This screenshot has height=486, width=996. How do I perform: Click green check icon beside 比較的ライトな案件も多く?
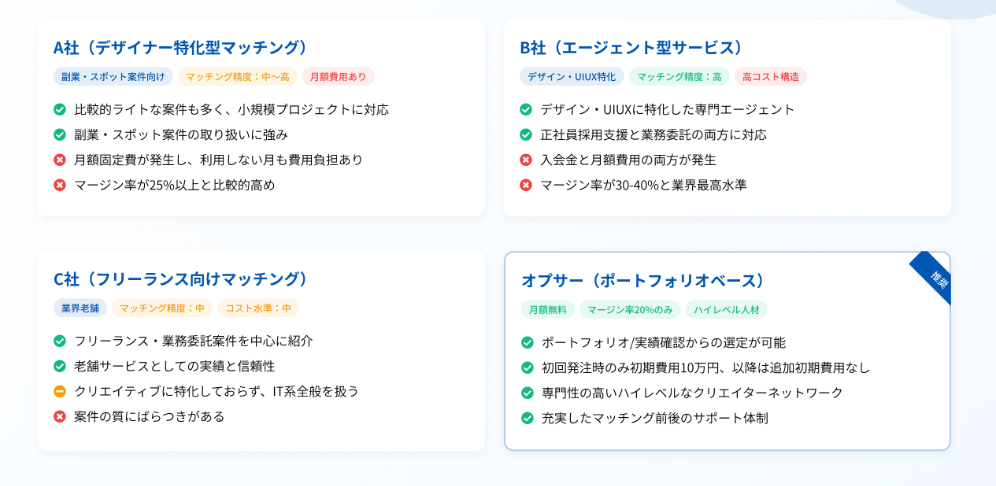pyautogui.click(x=60, y=109)
